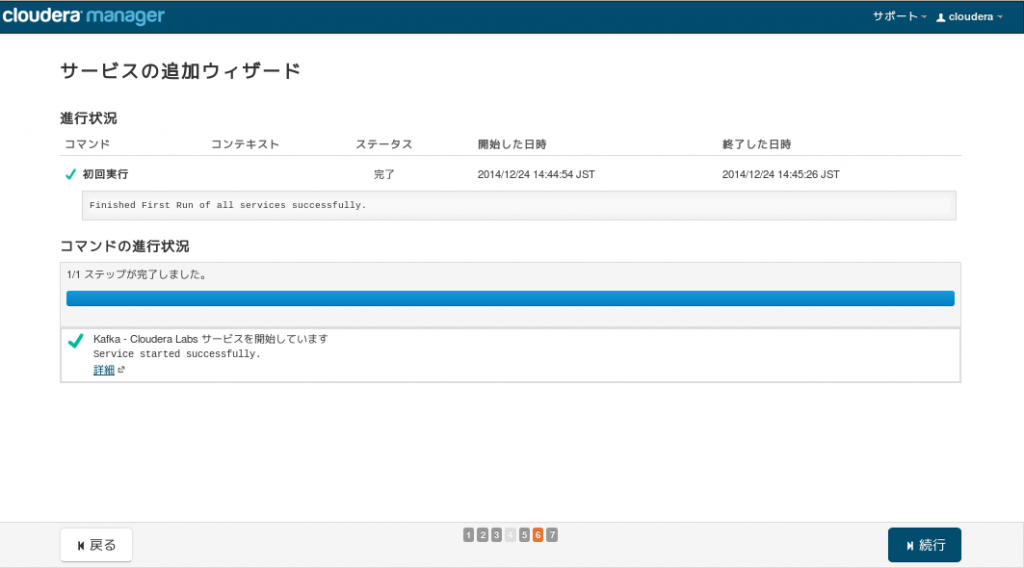The width and height of the screenshot is (1024, 568).
Task: Go to wizard step 7
Action: tap(552, 535)
